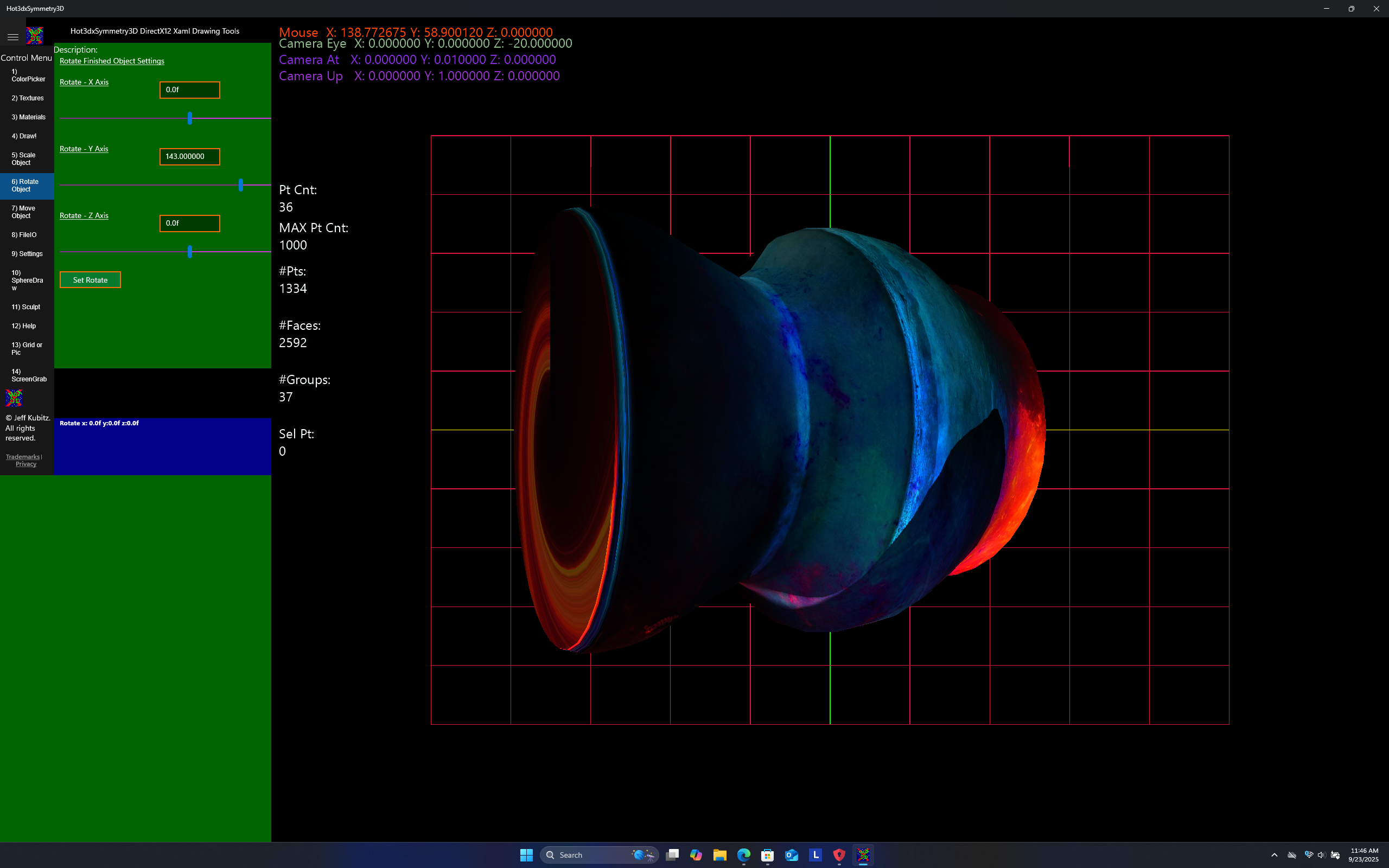Open the hamburger navigation menu
The height and width of the screenshot is (868, 1389).
click(12, 36)
